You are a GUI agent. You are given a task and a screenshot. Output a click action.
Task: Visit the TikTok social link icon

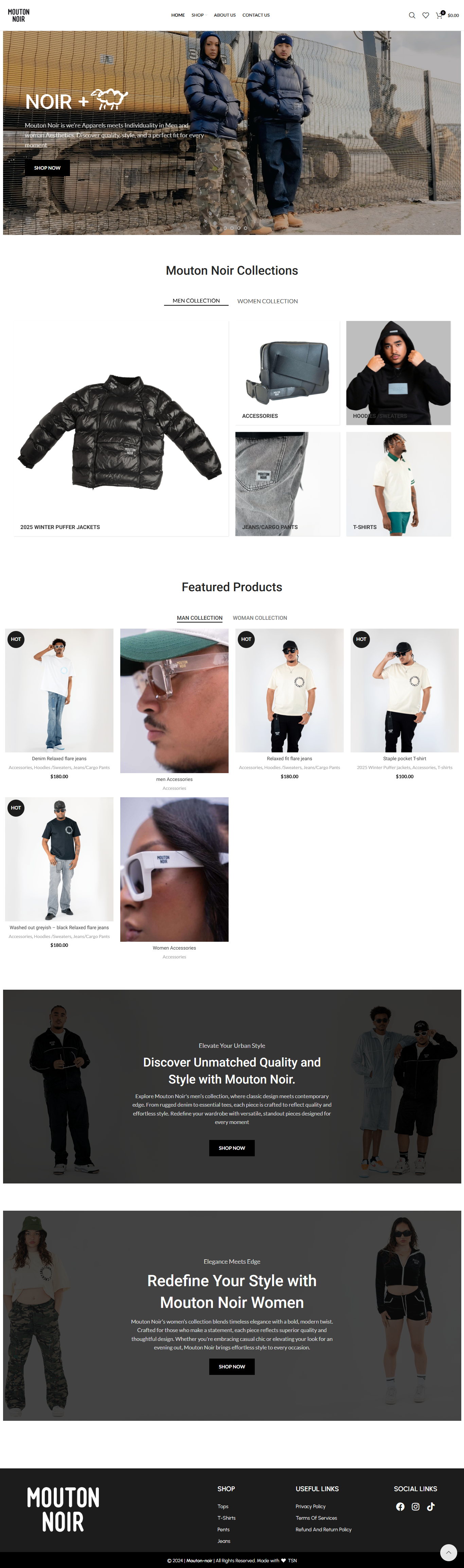(x=431, y=1506)
